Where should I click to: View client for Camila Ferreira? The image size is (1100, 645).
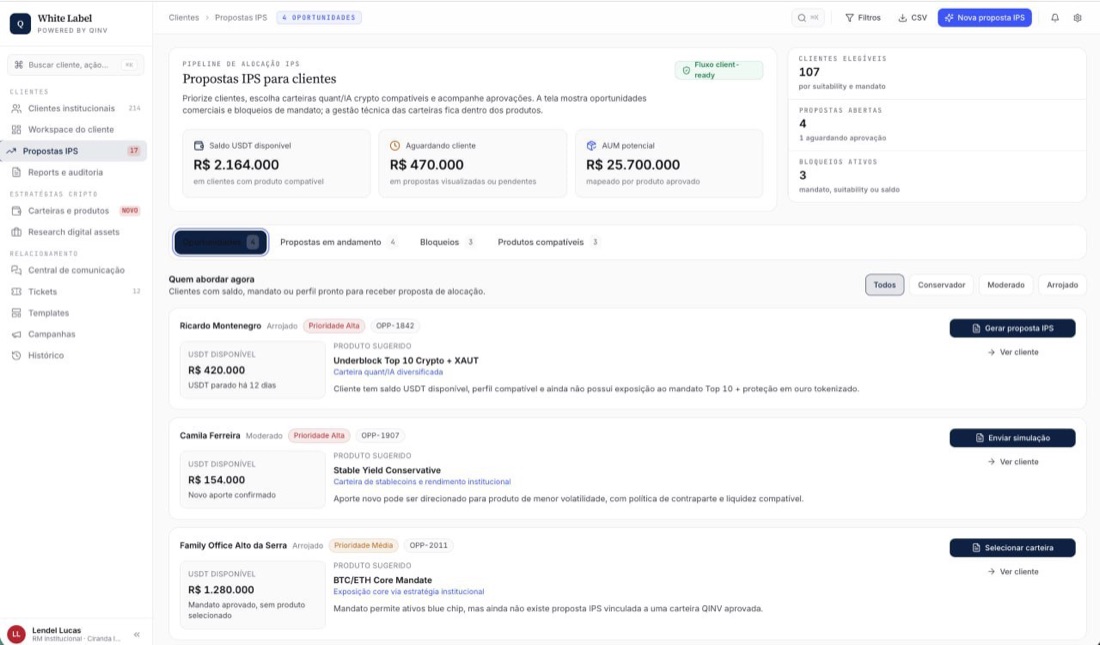[x=1012, y=462]
